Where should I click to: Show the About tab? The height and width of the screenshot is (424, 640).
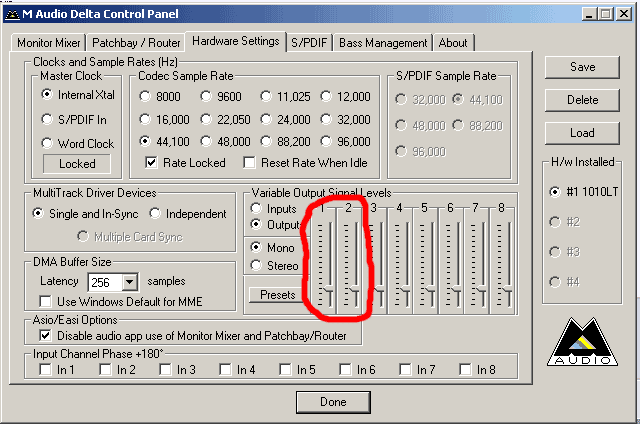click(x=453, y=43)
